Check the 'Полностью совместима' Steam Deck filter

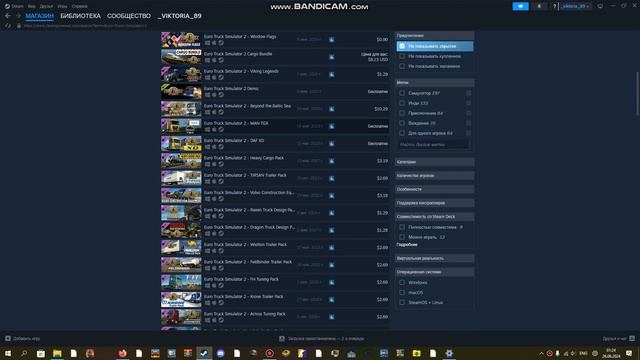click(x=402, y=227)
